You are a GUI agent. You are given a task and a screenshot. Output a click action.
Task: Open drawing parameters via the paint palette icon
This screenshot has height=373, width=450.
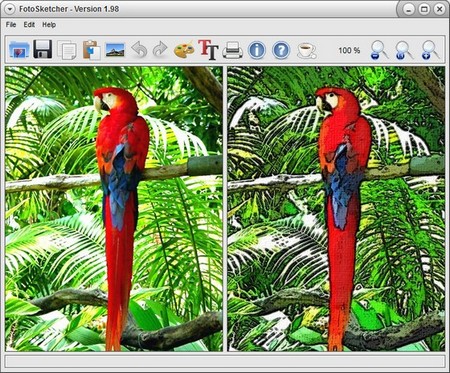click(184, 50)
